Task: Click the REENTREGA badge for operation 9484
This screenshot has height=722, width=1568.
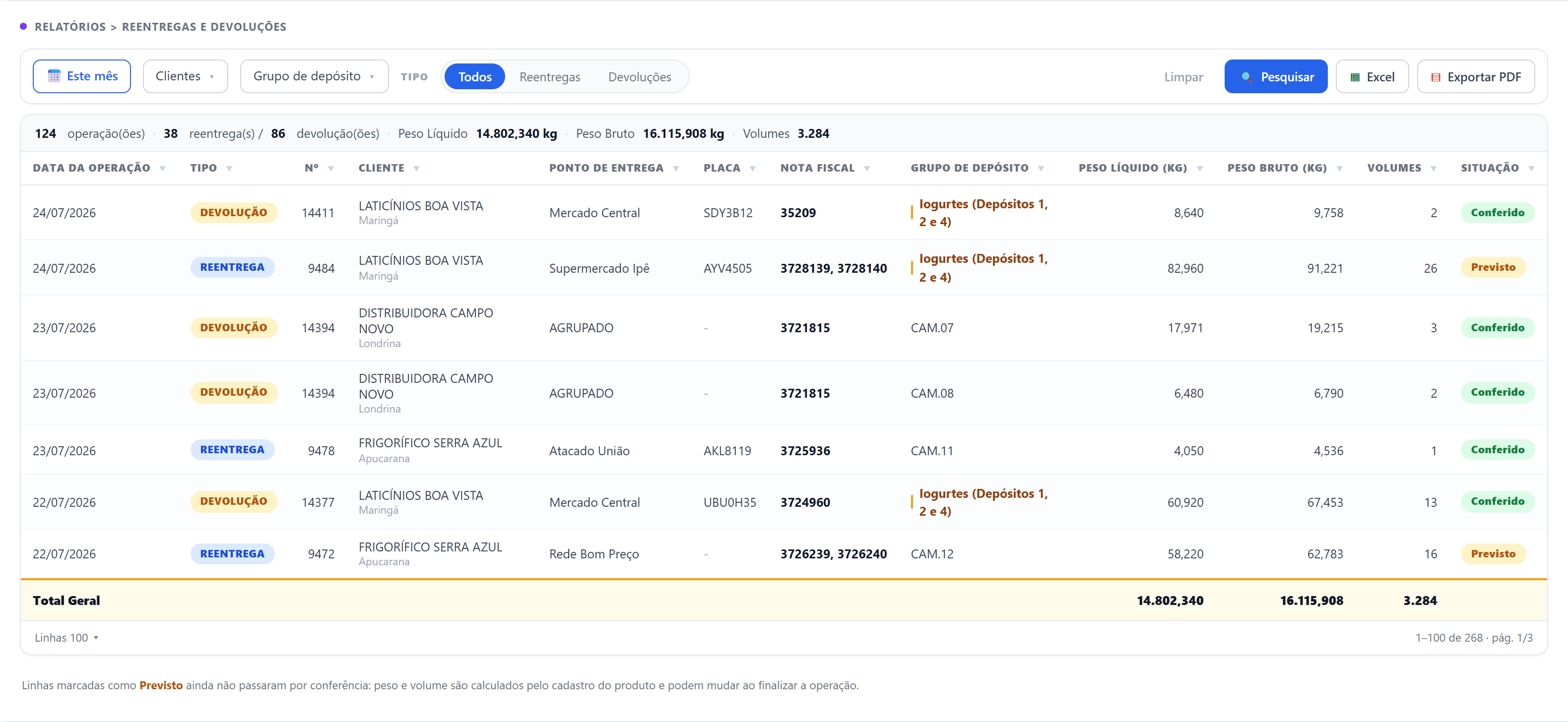Action: click(x=233, y=267)
